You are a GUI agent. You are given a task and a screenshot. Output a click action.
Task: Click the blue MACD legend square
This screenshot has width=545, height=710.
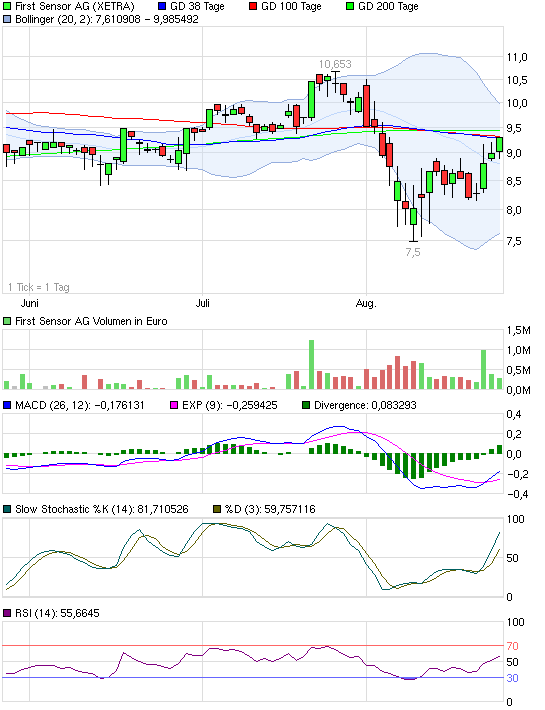point(7,405)
